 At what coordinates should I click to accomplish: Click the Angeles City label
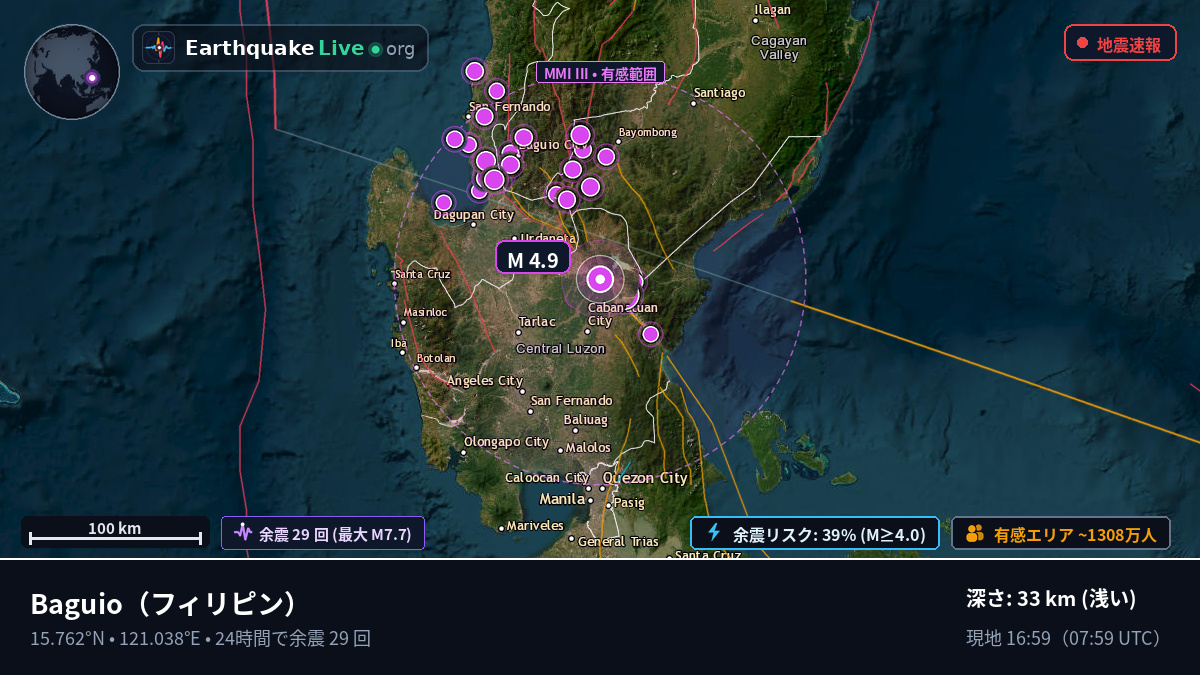[x=485, y=381]
